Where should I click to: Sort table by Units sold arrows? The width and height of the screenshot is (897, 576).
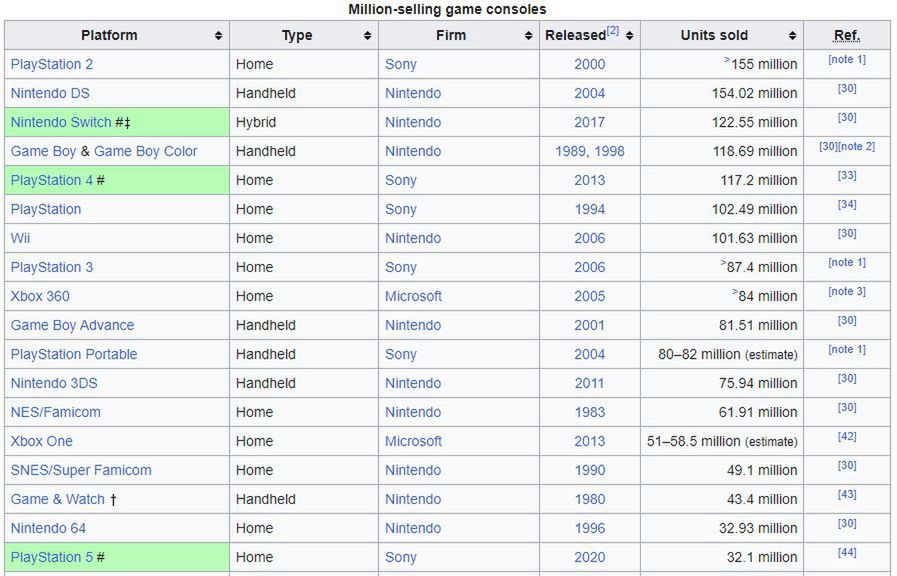792,35
